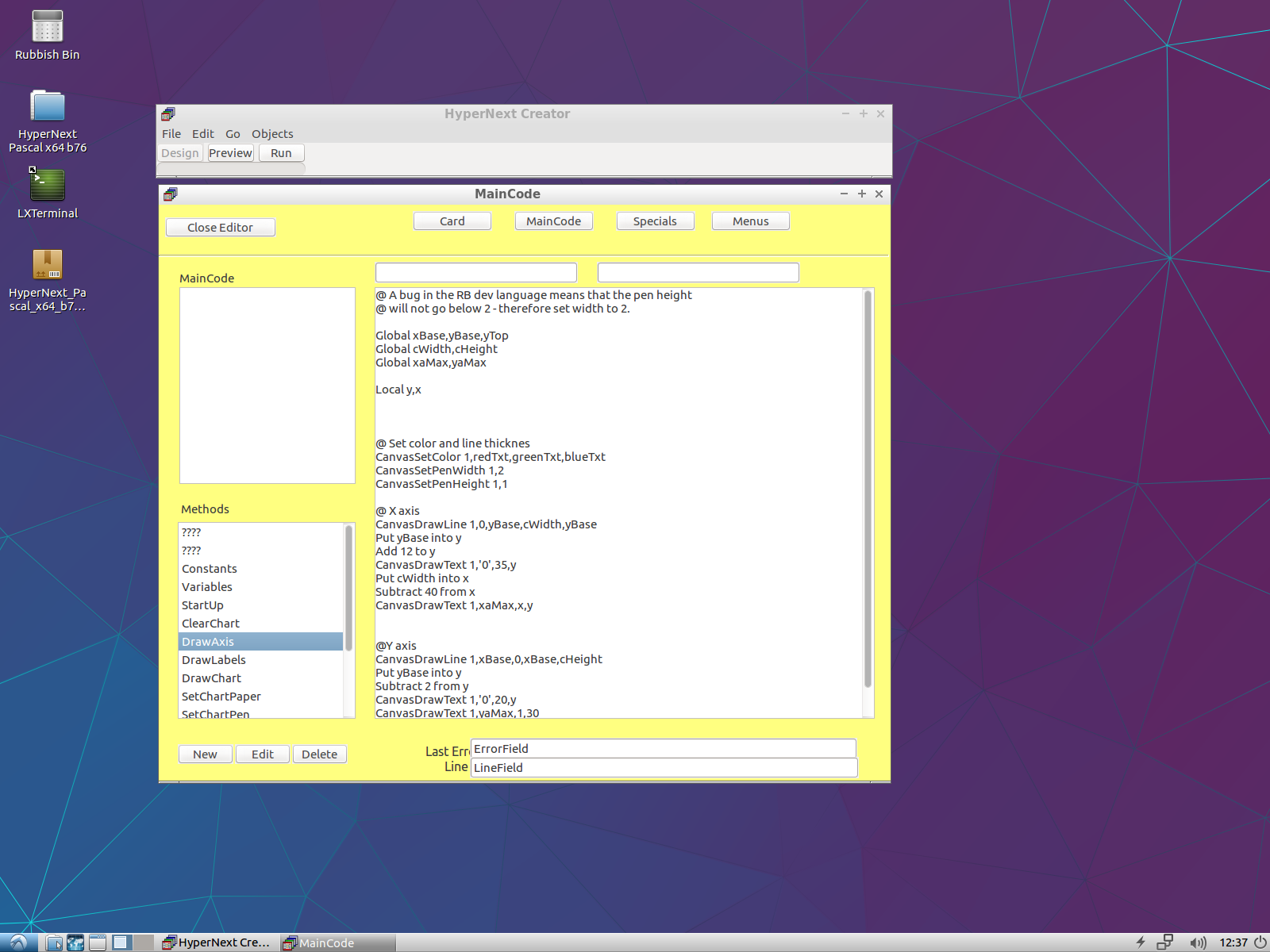Screen dimensions: 1270x952
Task: Switch to Preview mode
Action: 230,153
